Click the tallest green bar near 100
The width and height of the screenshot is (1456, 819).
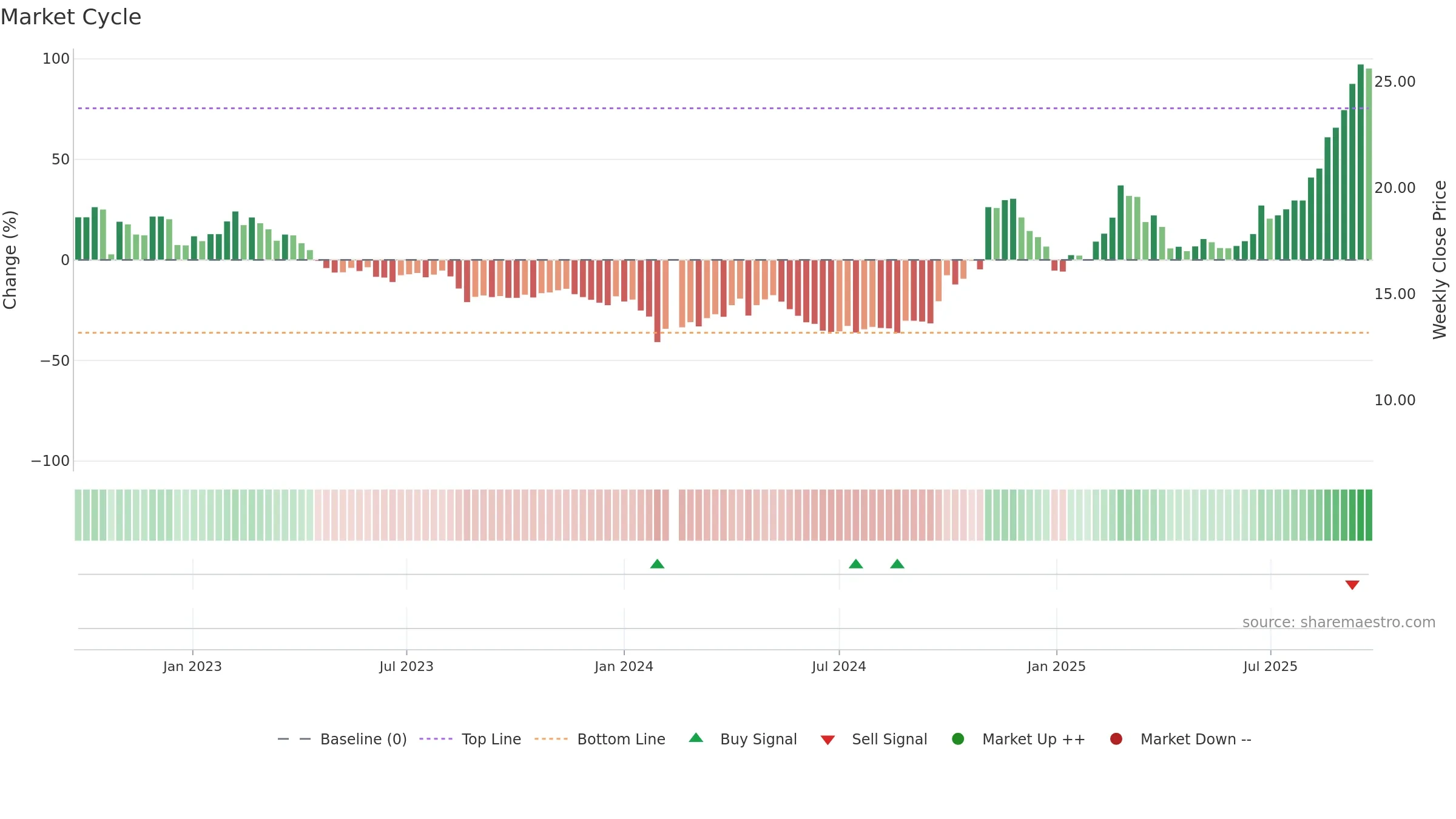coord(1361,162)
